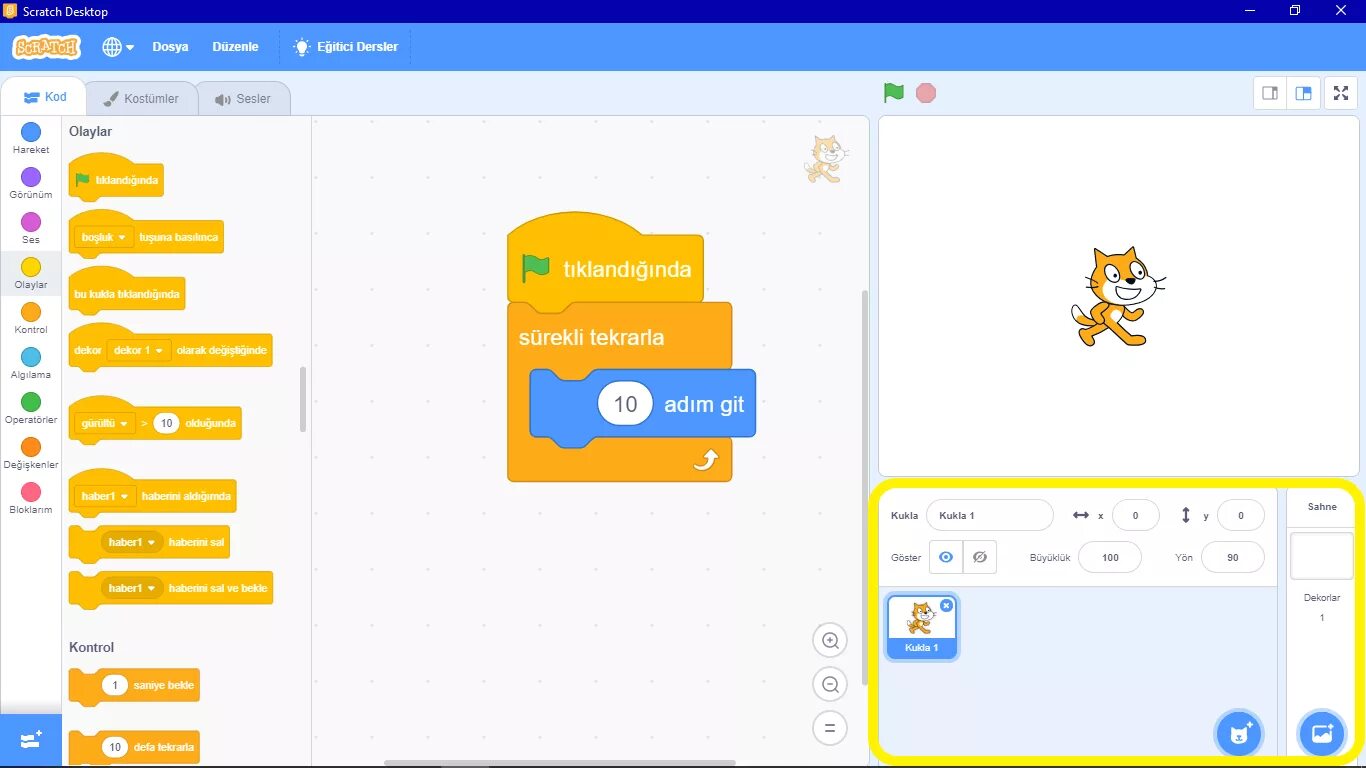Click the Büyüklük size field

[1110, 557]
